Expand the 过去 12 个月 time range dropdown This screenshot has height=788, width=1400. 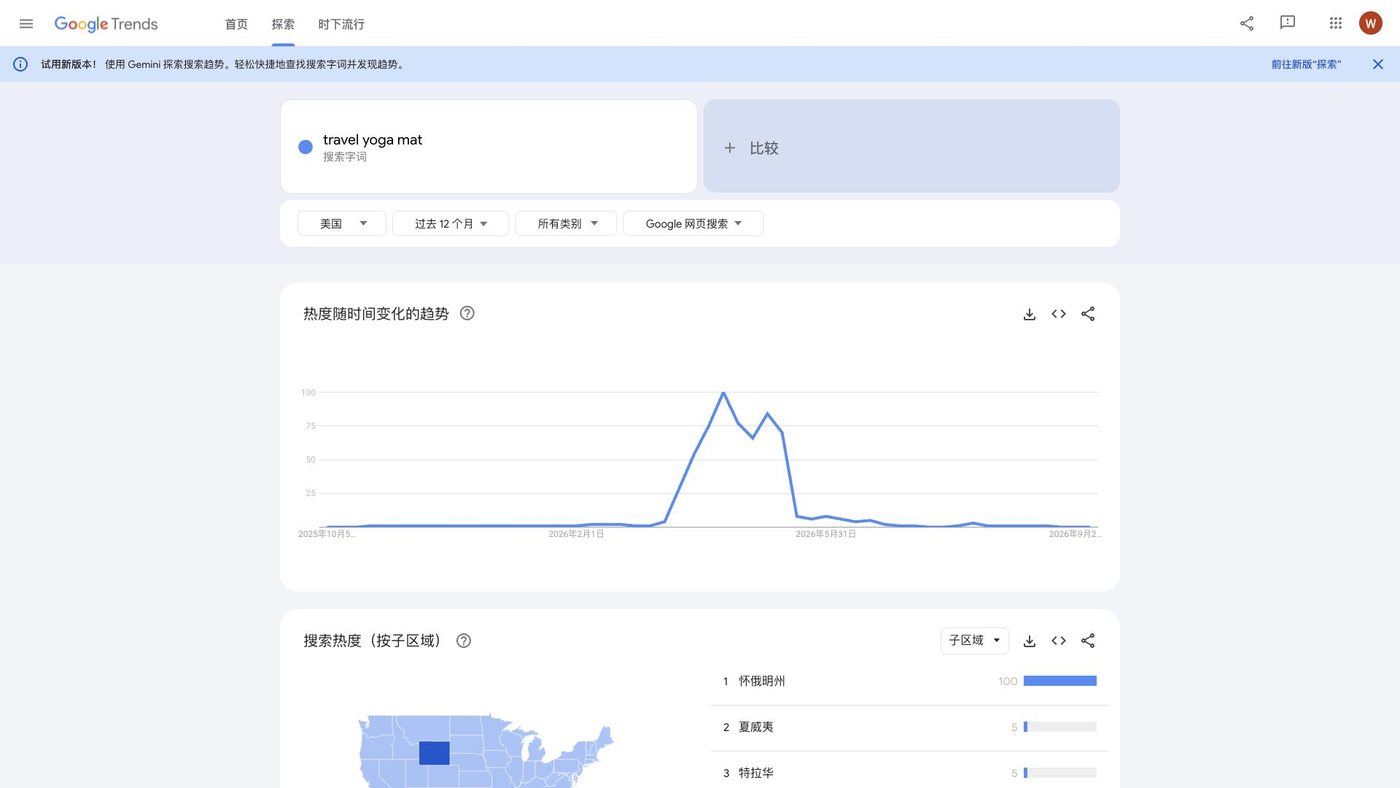pyautogui.click(x=451, y=223)
